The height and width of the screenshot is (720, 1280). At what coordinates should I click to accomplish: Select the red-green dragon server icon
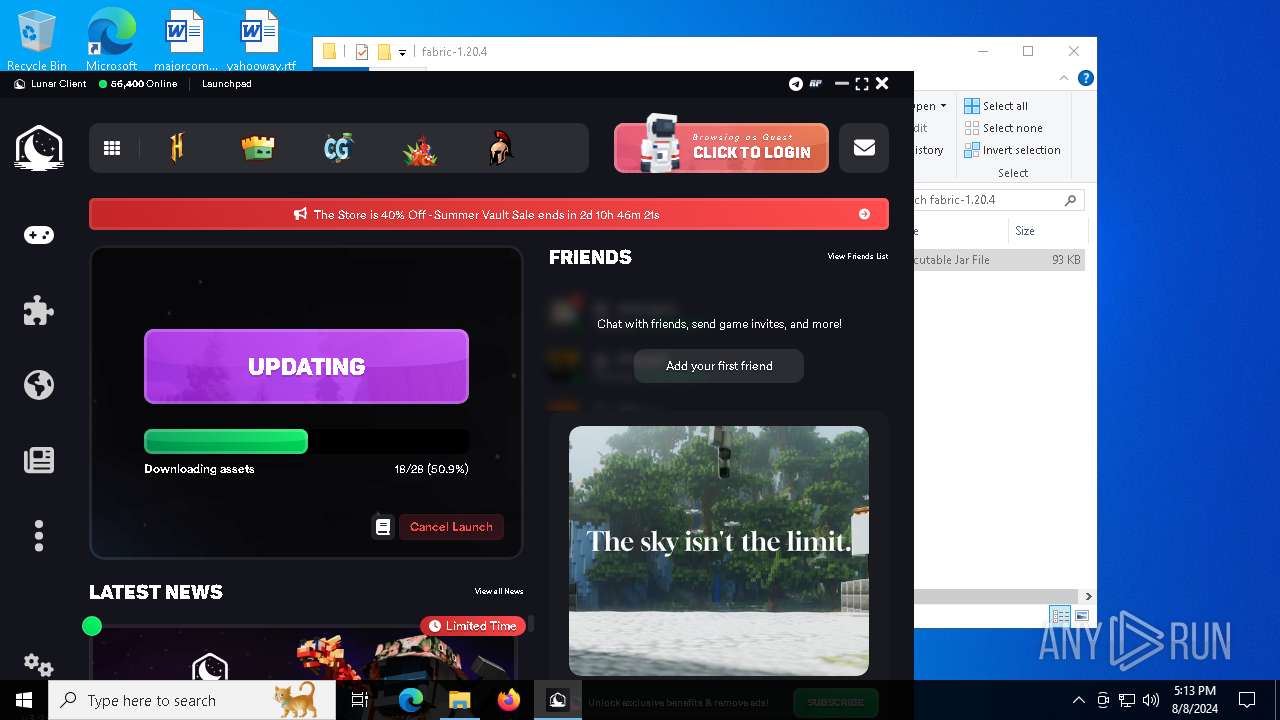coord(420,149)
